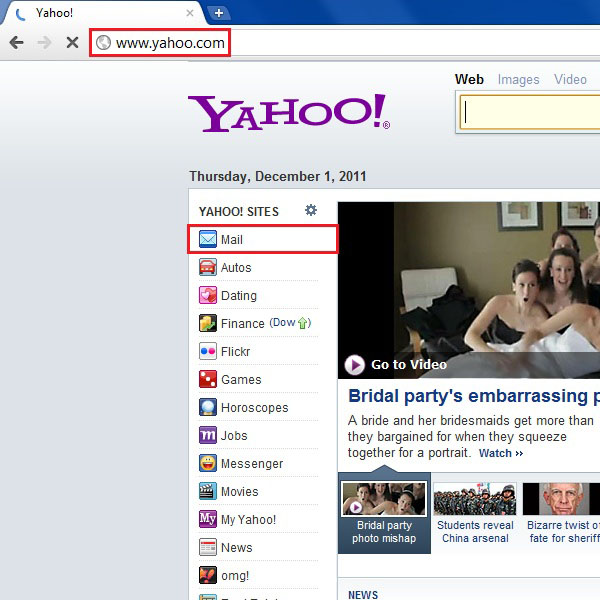The width and height of the screenshot is (600, 600).
Task: Click the browser back arrow
Action: click(x=16, y=42)
